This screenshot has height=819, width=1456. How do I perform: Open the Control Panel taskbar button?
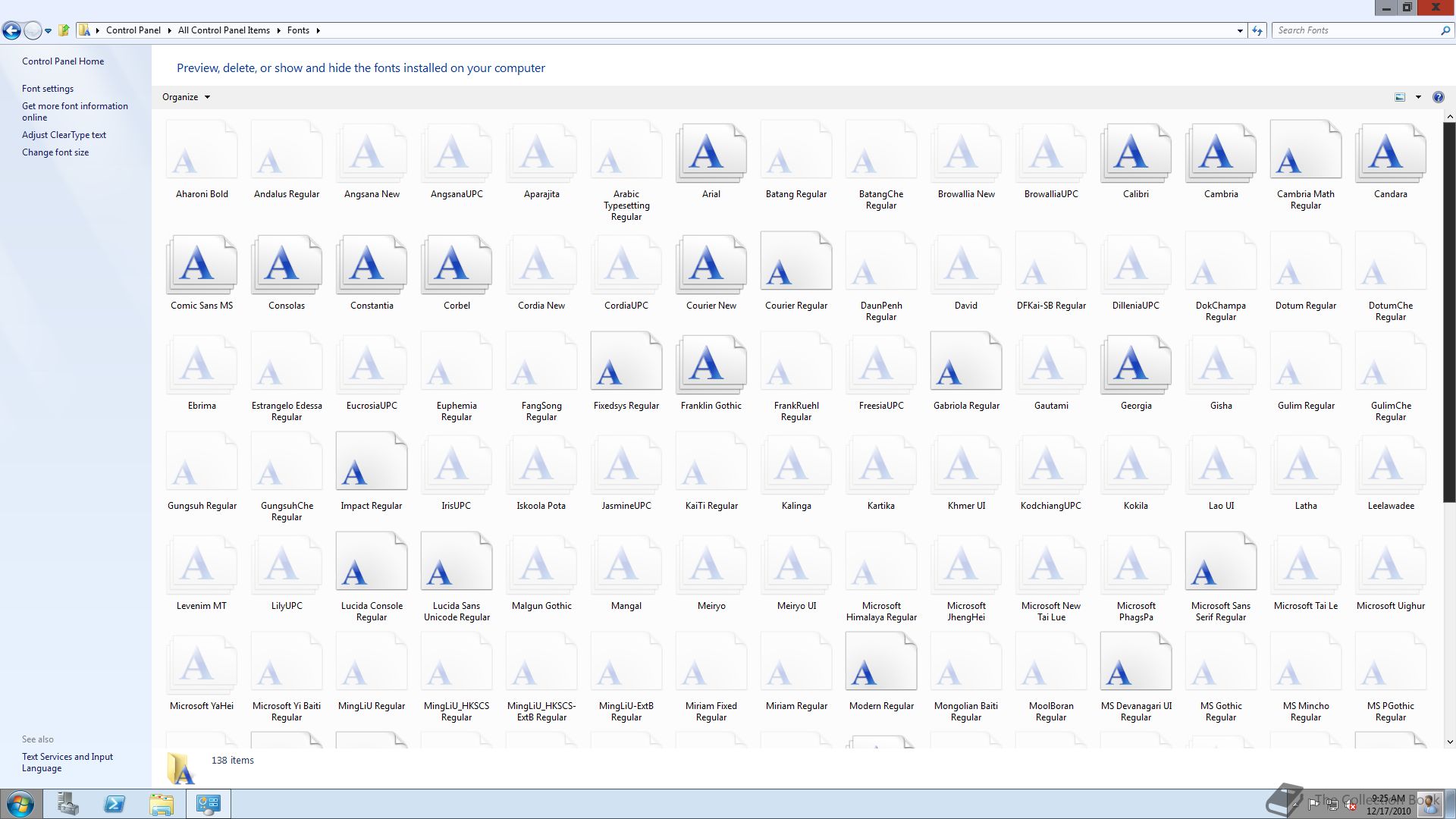pos(209,804)
